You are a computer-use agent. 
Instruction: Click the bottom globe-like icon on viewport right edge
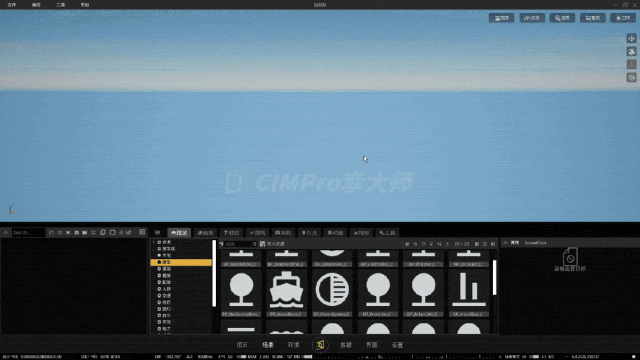[x=631, y=78]
